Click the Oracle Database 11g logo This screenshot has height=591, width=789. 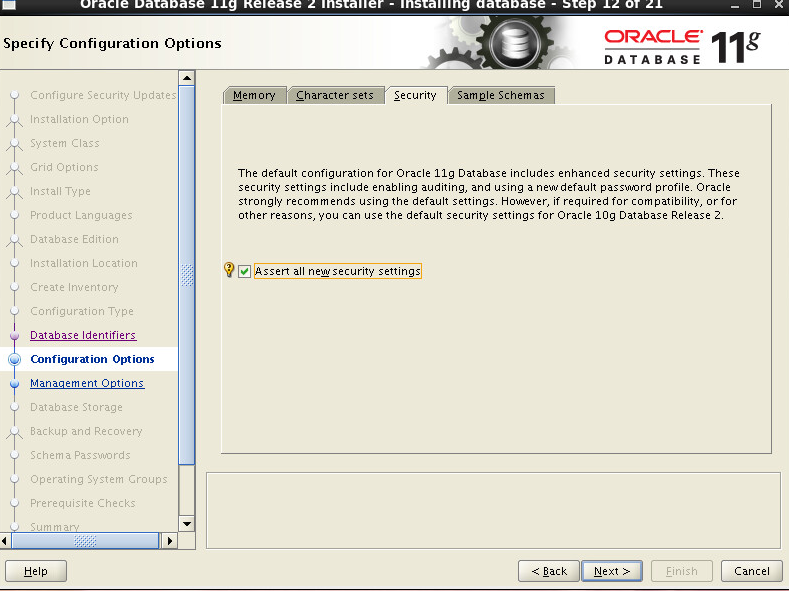pyautogui.click(x=682, y=47)
